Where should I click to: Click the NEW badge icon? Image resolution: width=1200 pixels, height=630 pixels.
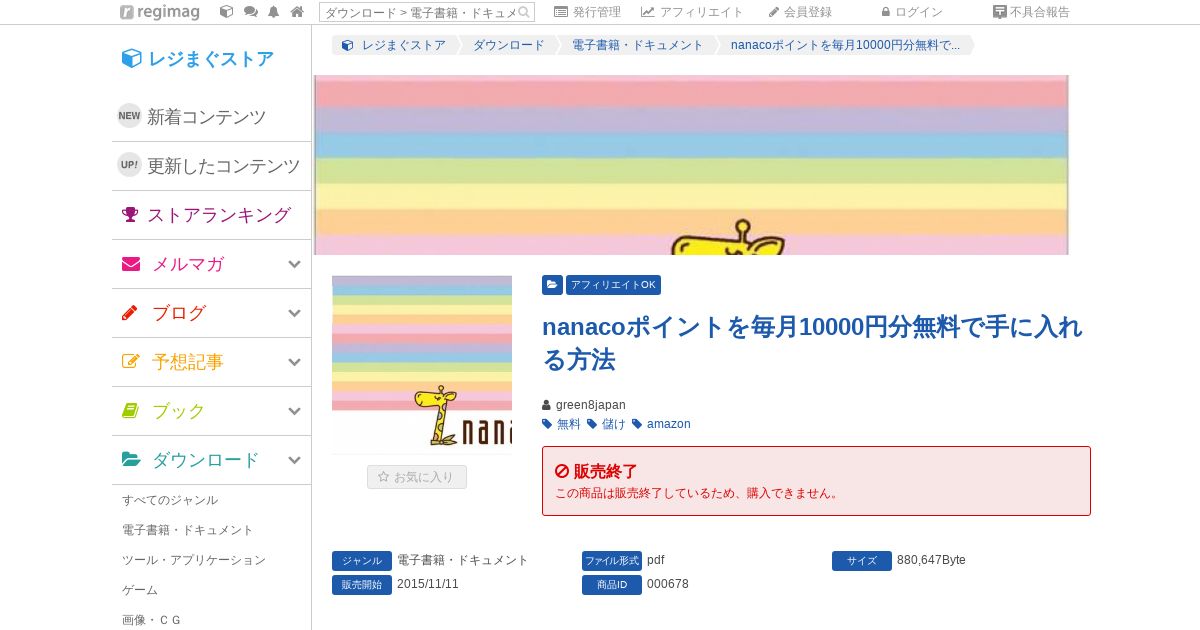[129, 116]
